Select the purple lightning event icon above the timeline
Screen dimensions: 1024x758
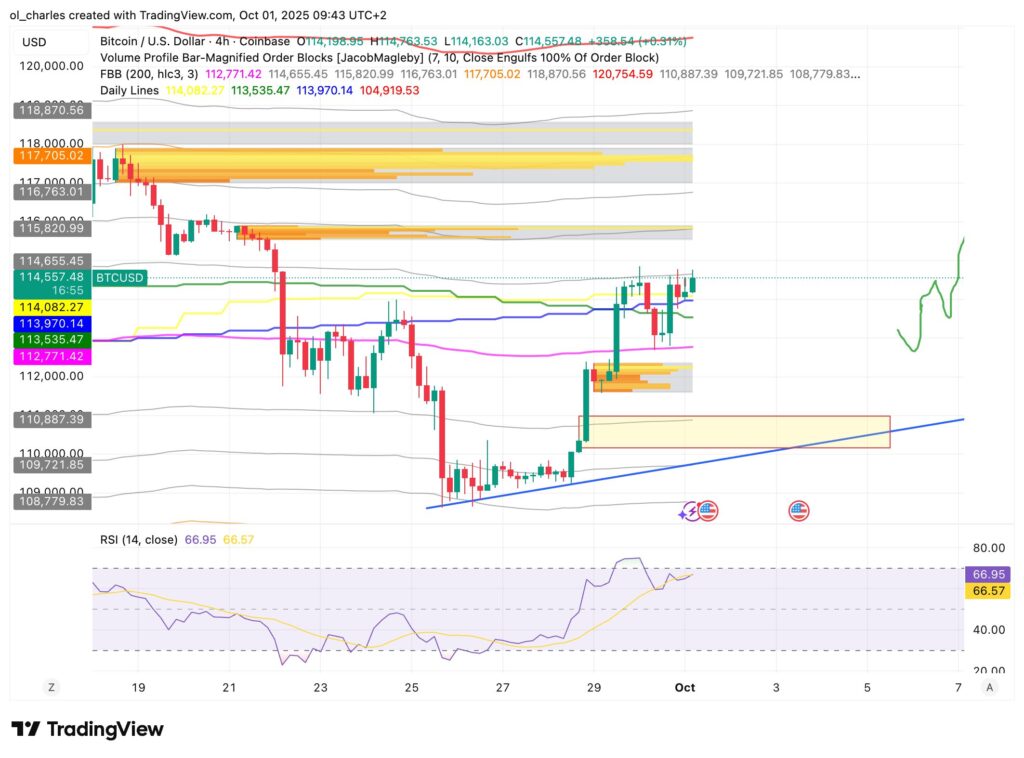pyautogui.click(x=688, y=510)
